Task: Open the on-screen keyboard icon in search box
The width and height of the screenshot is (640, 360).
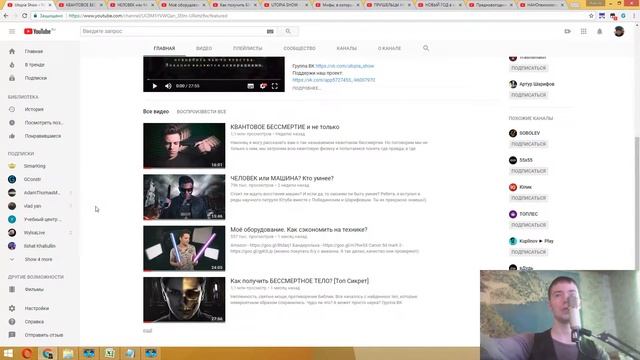Action: pyautogui.click(x=270, y=31)
